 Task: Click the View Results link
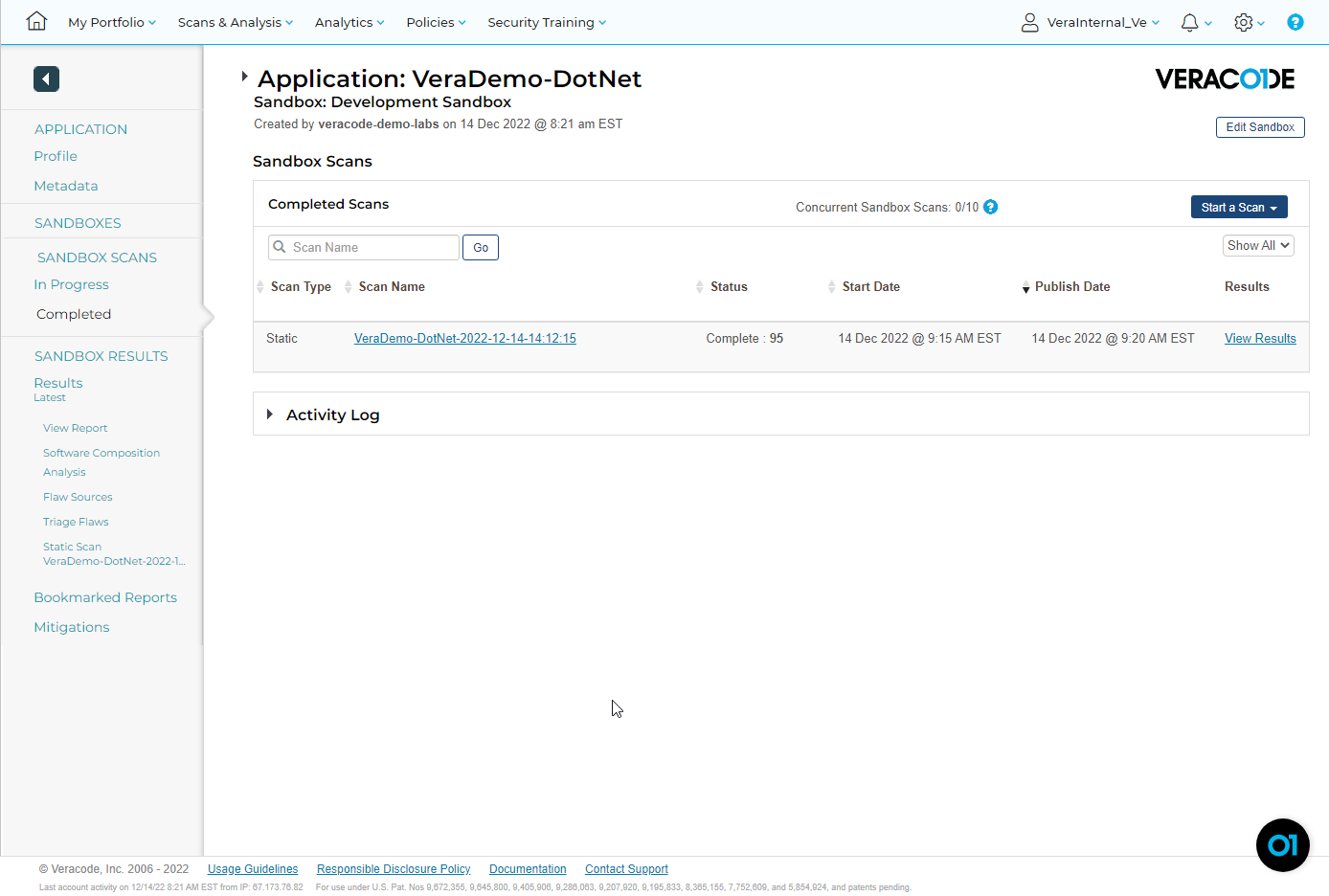pos(1260,338)
